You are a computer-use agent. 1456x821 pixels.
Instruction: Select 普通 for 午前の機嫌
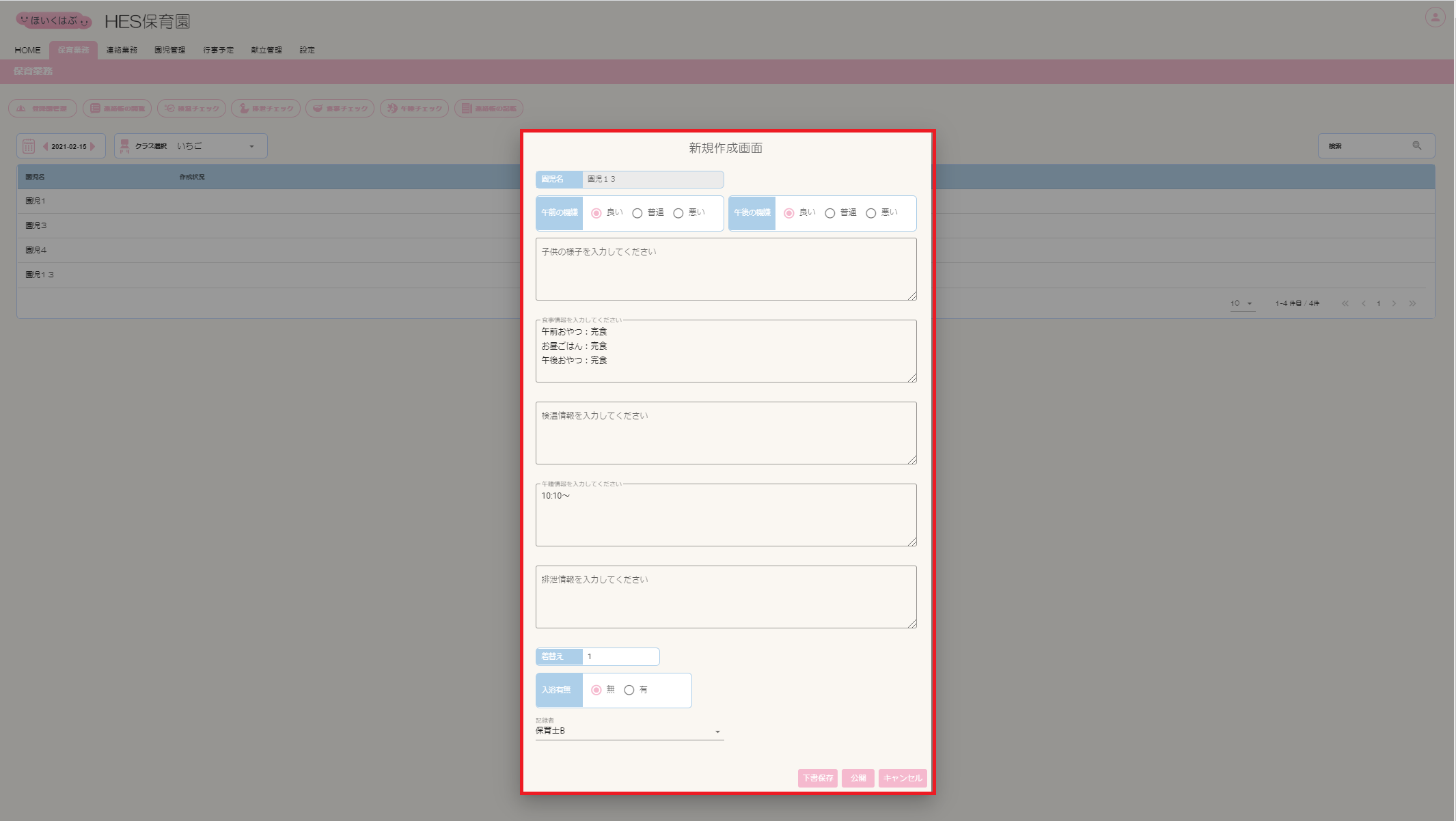[637, 213]
